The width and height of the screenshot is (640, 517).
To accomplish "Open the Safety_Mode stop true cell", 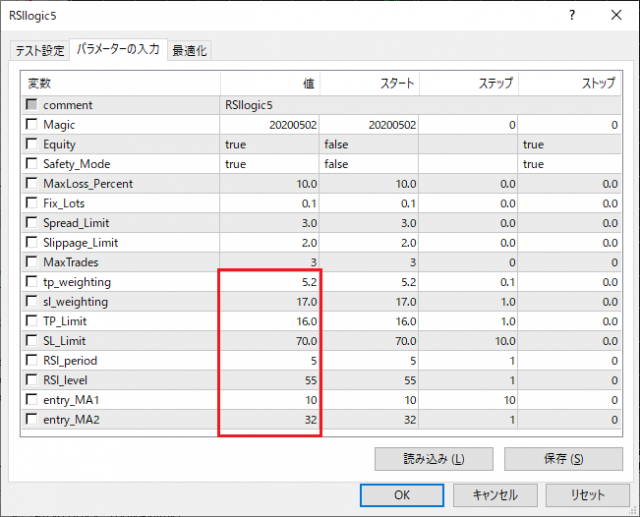I will tap(570, 164).
